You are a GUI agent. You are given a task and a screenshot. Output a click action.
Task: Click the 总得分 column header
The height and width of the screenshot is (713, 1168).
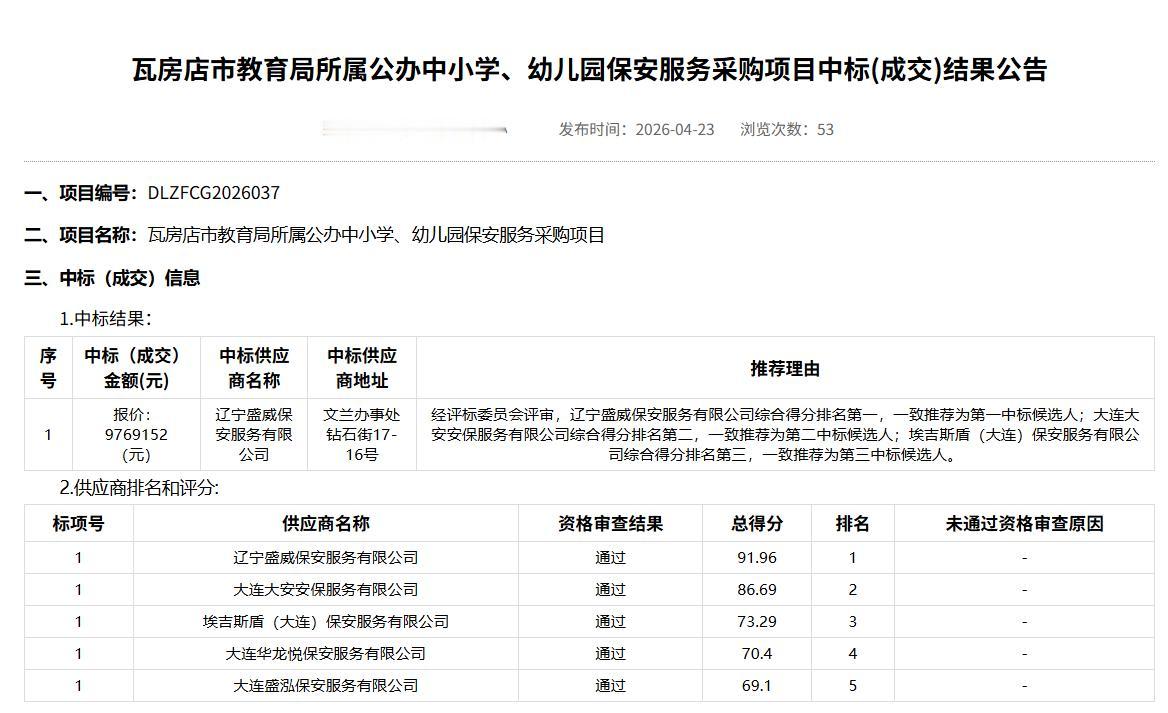757,523
